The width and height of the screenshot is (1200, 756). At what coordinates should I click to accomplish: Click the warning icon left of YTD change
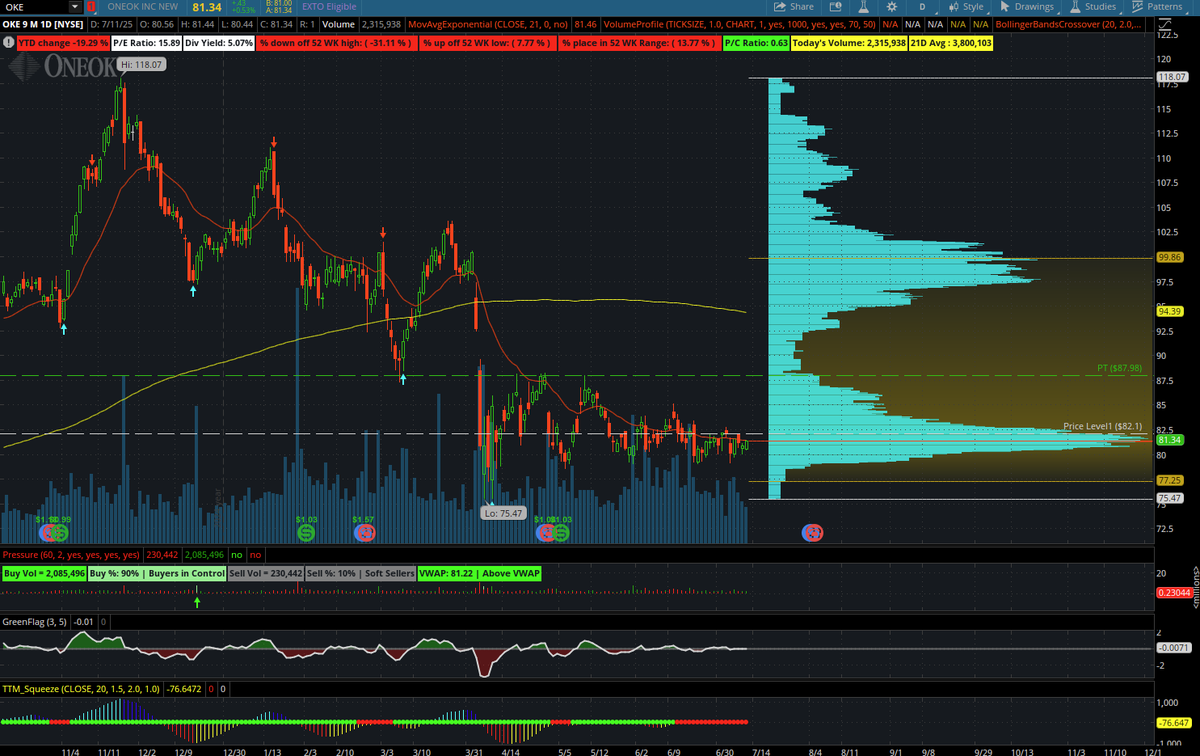[x=7, y=43]
